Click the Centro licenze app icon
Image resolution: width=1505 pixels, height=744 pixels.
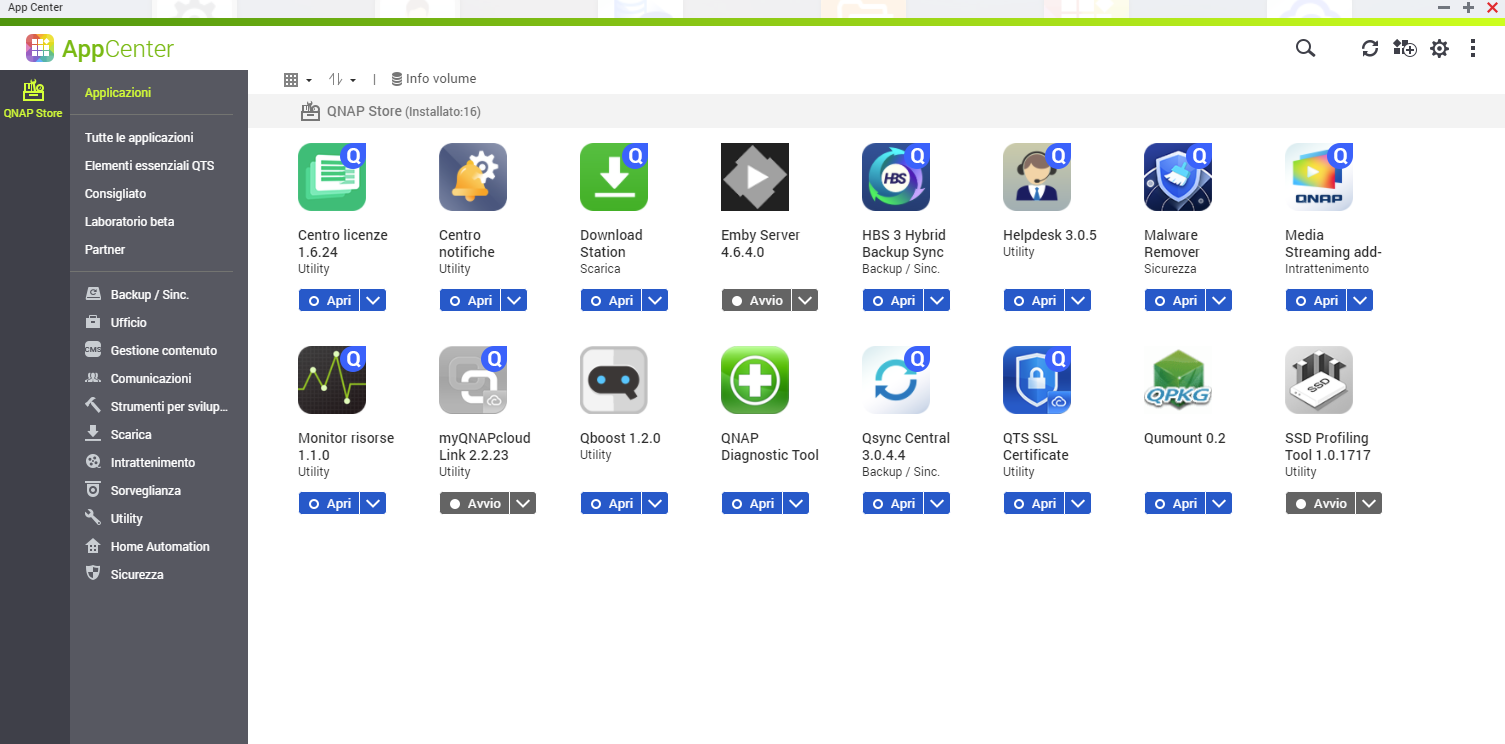[x=332, y=177]
